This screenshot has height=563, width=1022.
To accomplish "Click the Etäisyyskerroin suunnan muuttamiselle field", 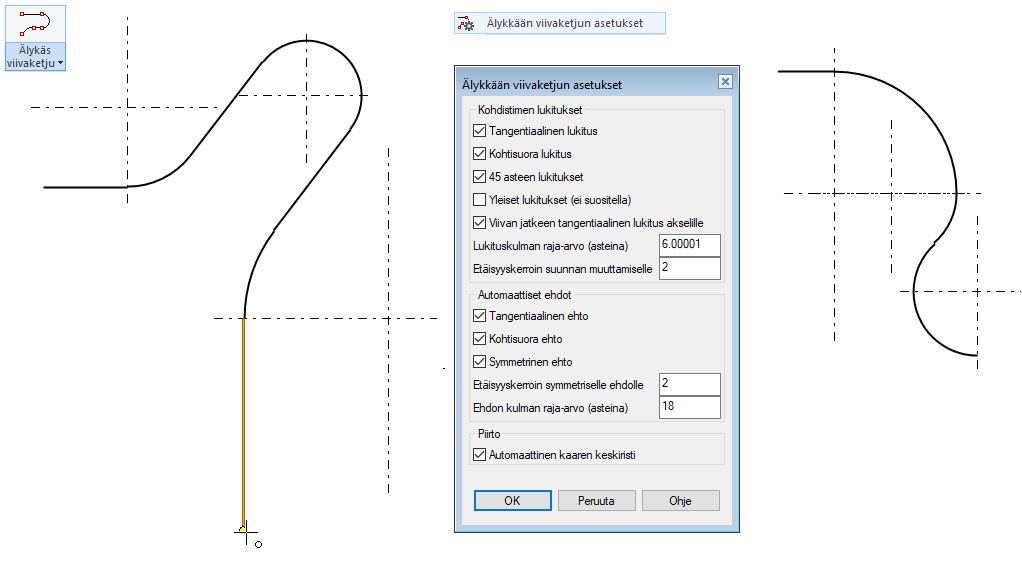I will (690, 268).
